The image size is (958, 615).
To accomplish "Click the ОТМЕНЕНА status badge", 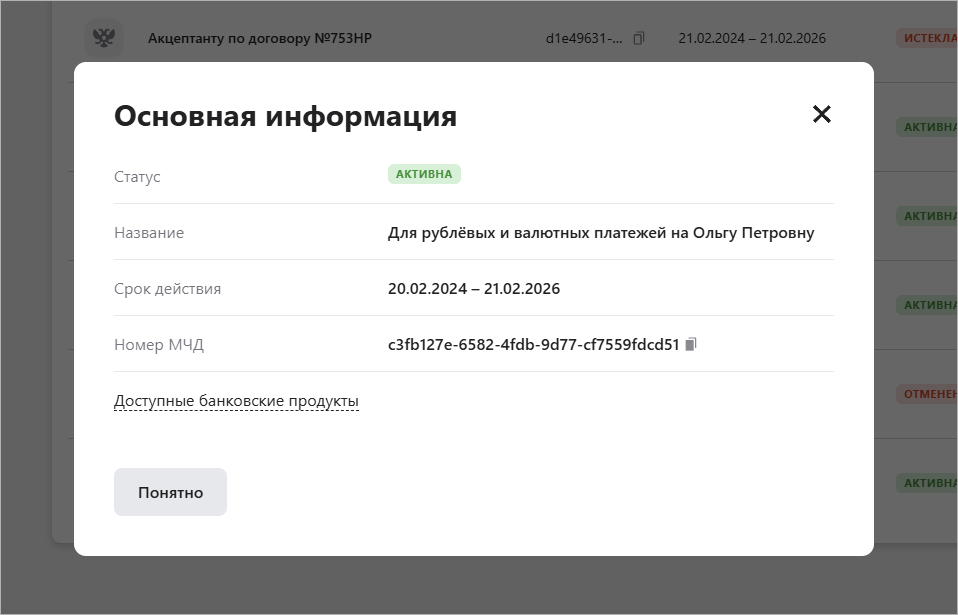I will coord(928,393).
